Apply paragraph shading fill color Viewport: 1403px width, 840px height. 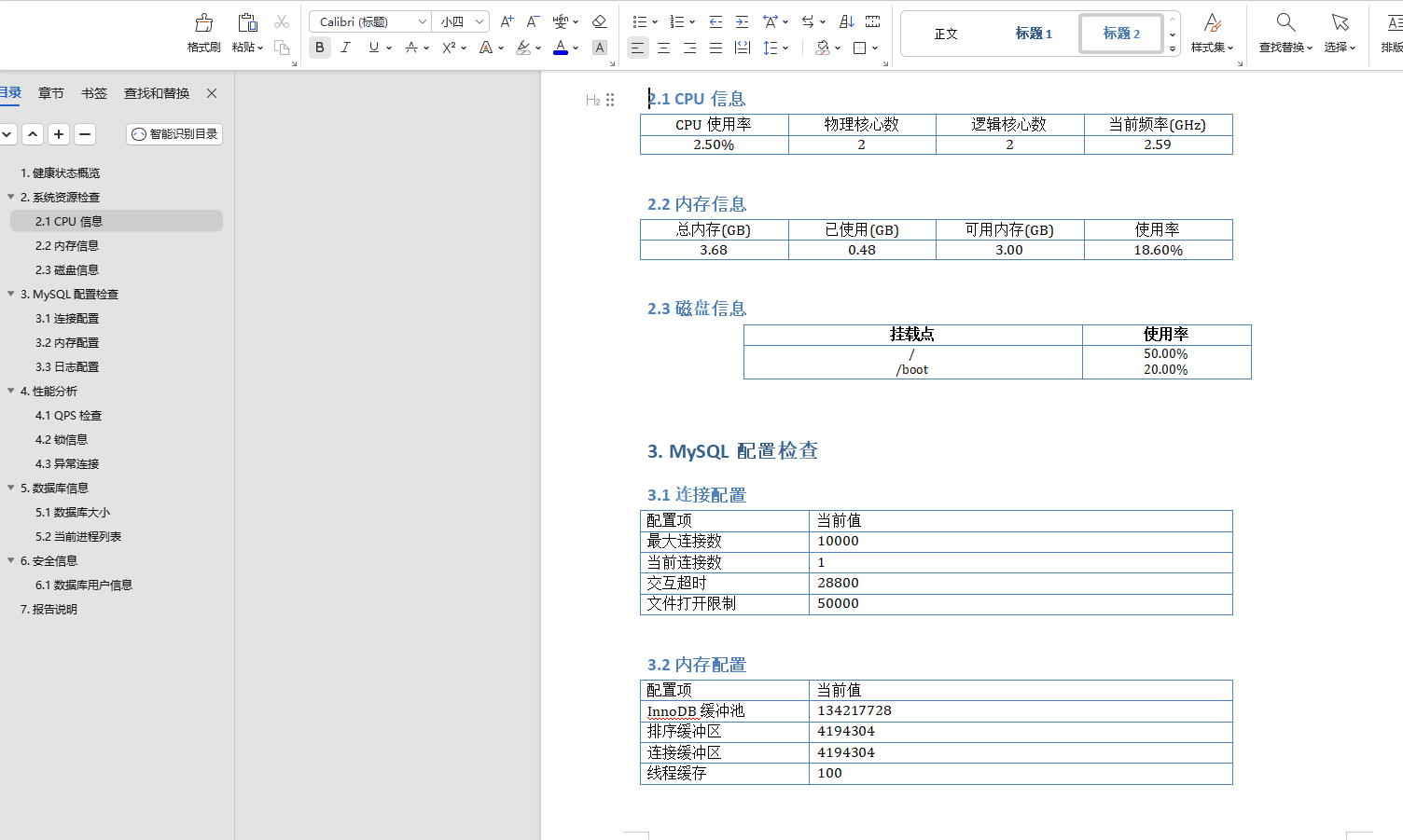(823, 48)
